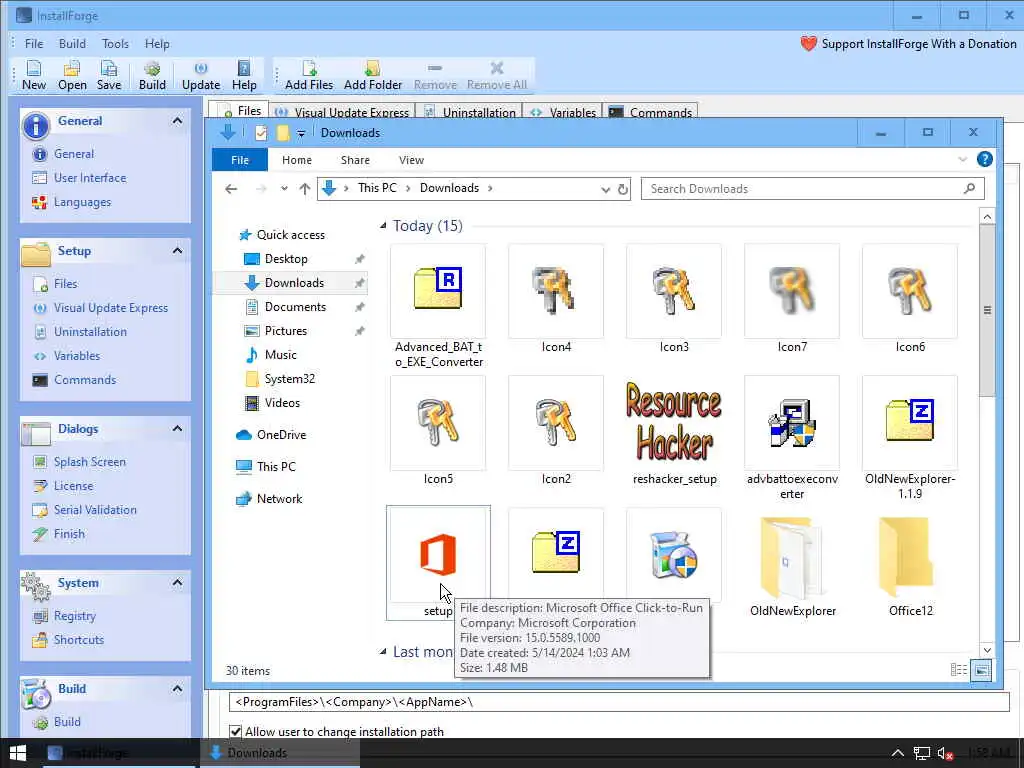Select the Advanced_BAT_to_EXE_Converter file
The height and width of the screenshot is (768, 1024).
pos(438,307)
